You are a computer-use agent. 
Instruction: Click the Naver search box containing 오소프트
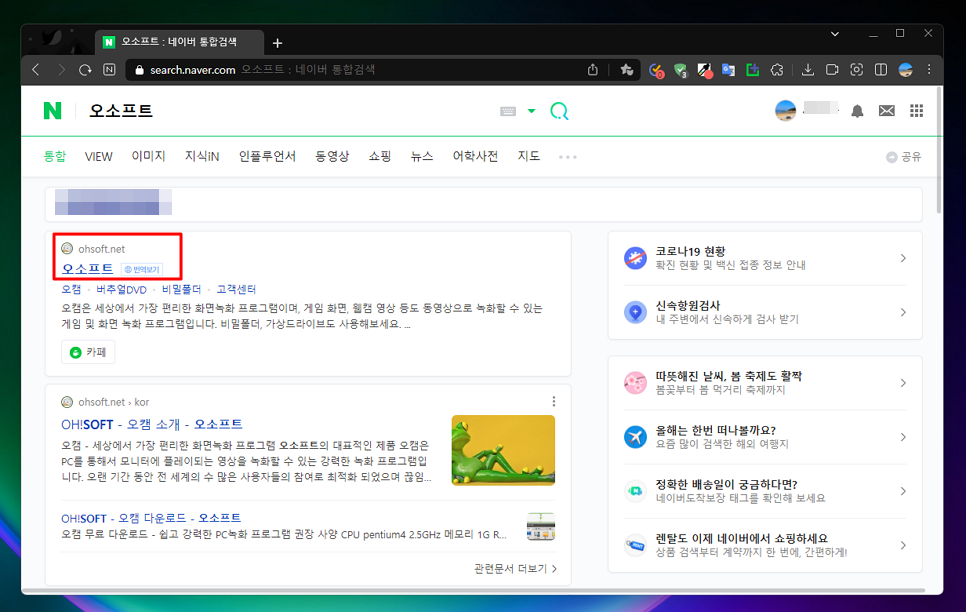[290, 111]
